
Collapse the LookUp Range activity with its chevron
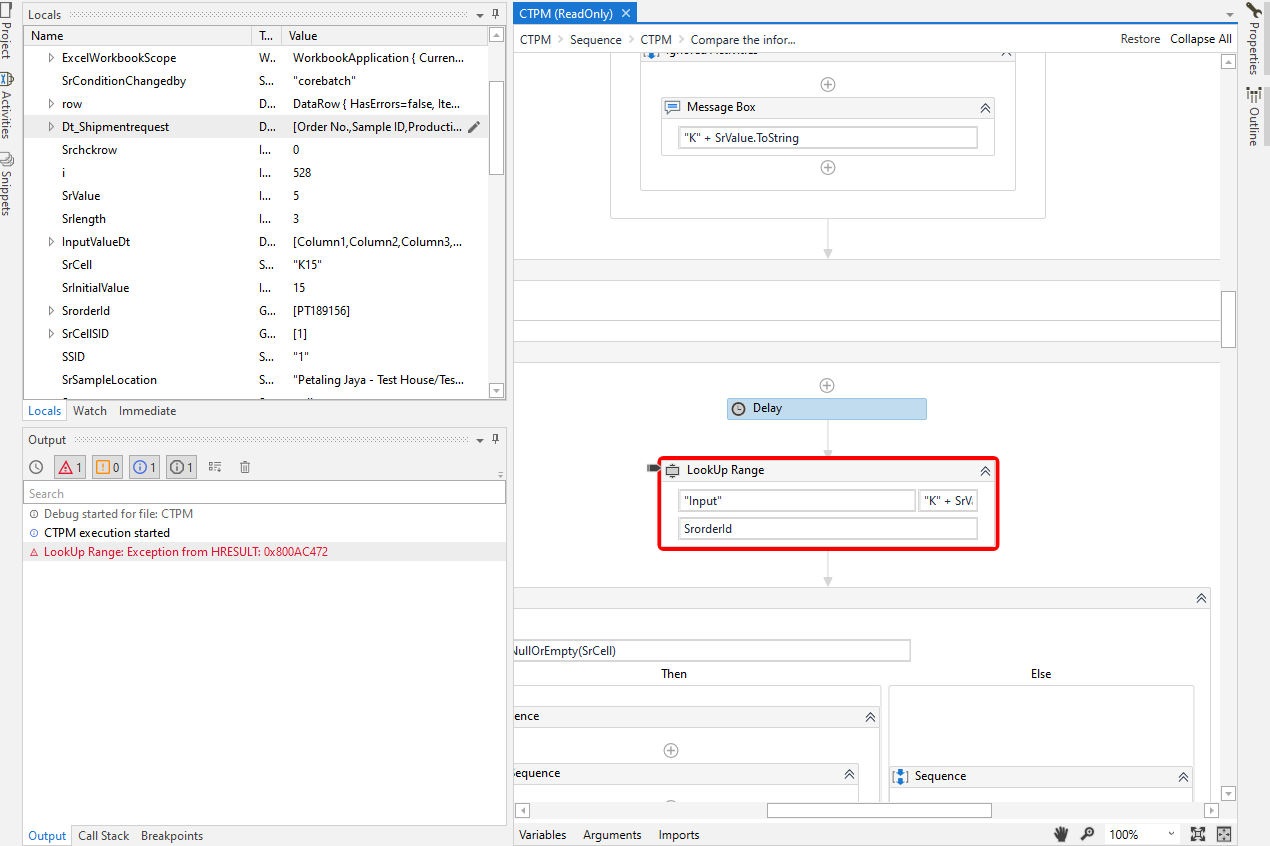point(984,470)
